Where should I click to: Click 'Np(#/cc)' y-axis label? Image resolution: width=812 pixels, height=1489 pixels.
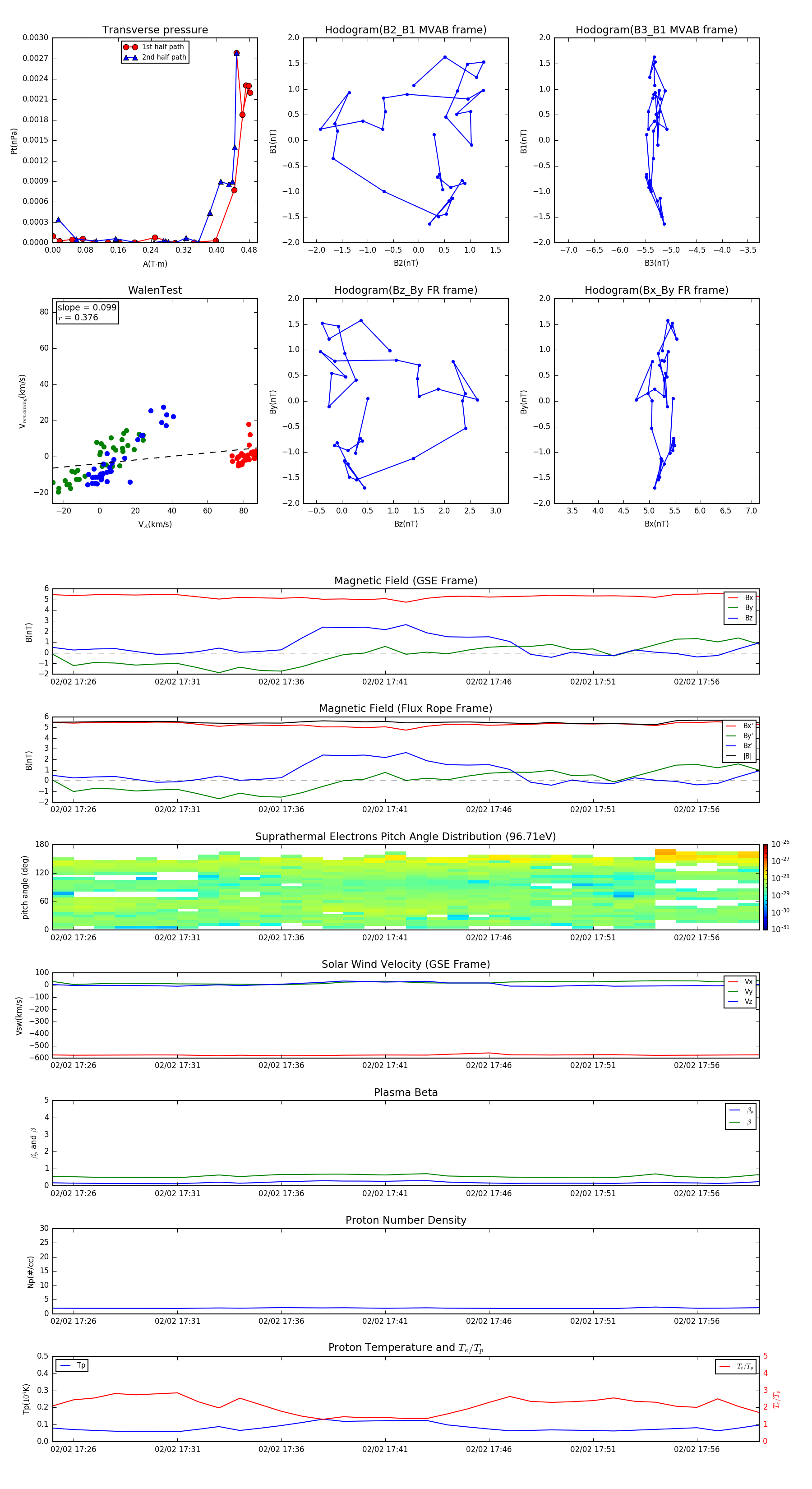coord(31,1271)
